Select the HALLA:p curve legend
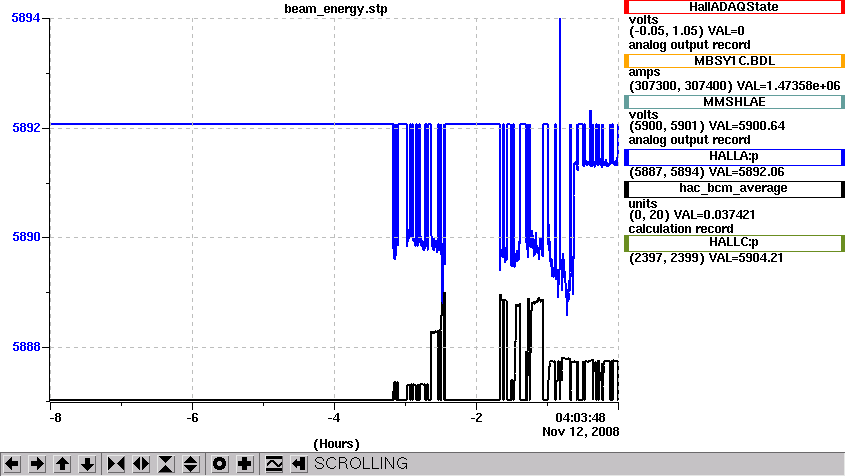The height and width of the screenshot is (476, 845). [734, 157]
